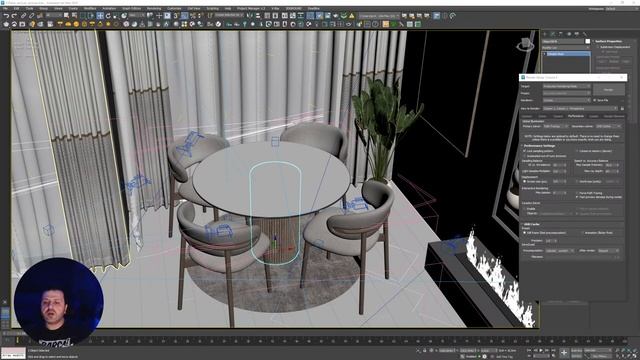Toggle the Conserve memory checkbox

coord(577,151)
